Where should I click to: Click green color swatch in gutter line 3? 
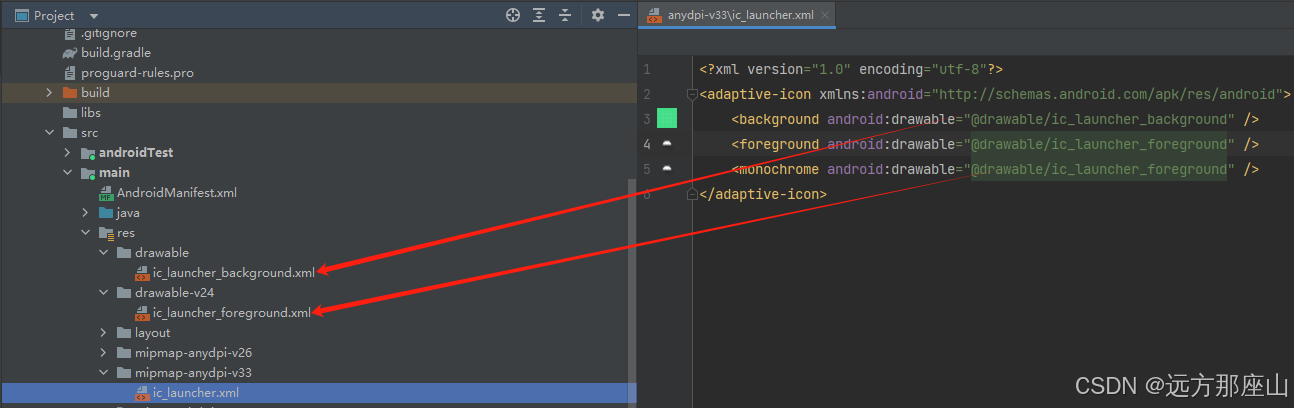click(667, 119)
